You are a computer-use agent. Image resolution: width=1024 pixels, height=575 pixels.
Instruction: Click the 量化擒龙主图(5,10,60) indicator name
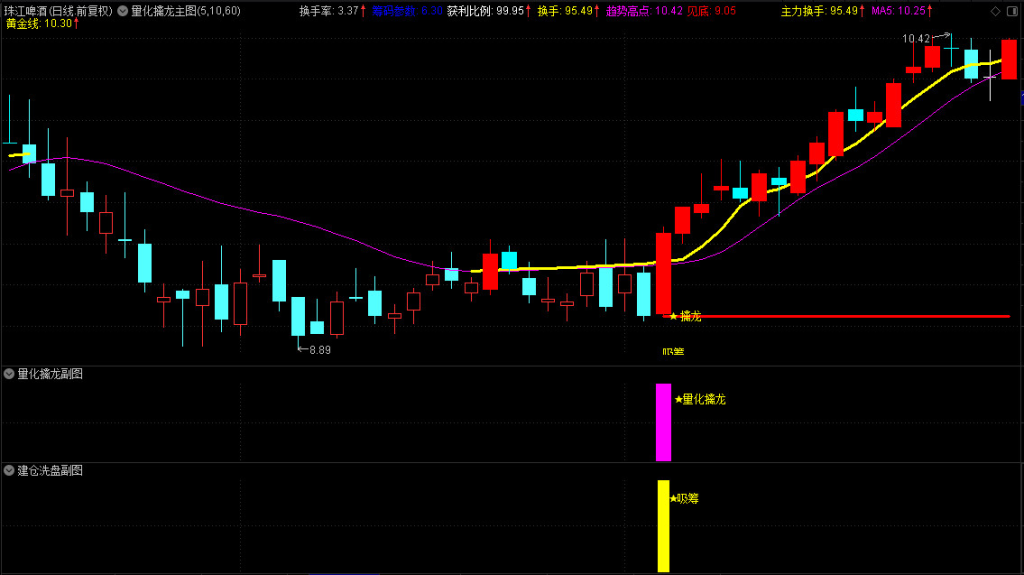[x=185, y=11]
